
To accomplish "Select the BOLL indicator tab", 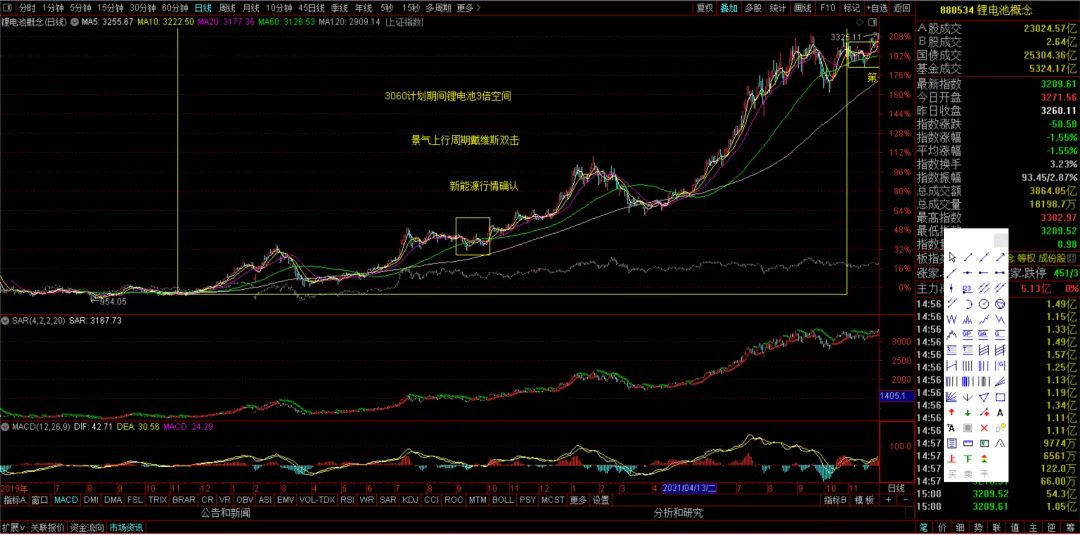I will pos(503,499).
